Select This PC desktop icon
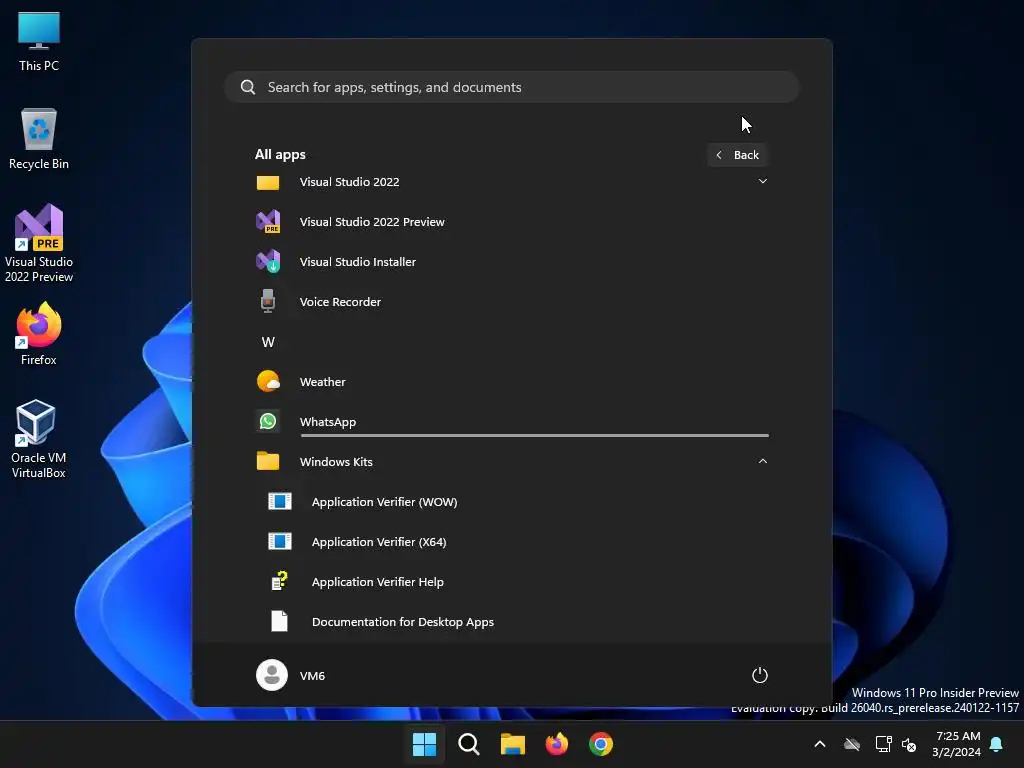1024x768 pixels. [x=39, y=42]
